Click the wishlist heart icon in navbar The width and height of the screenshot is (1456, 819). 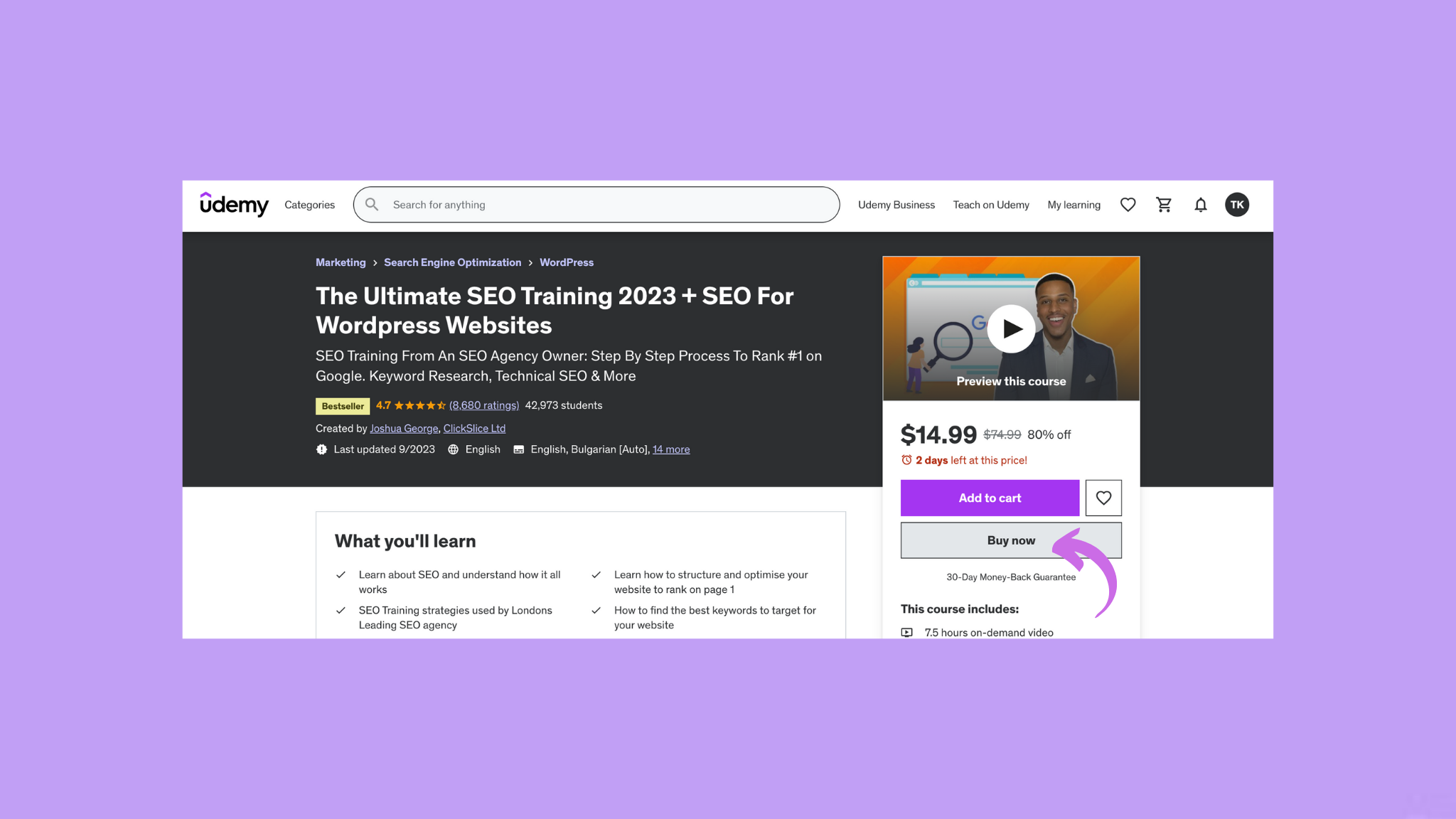1128,204
